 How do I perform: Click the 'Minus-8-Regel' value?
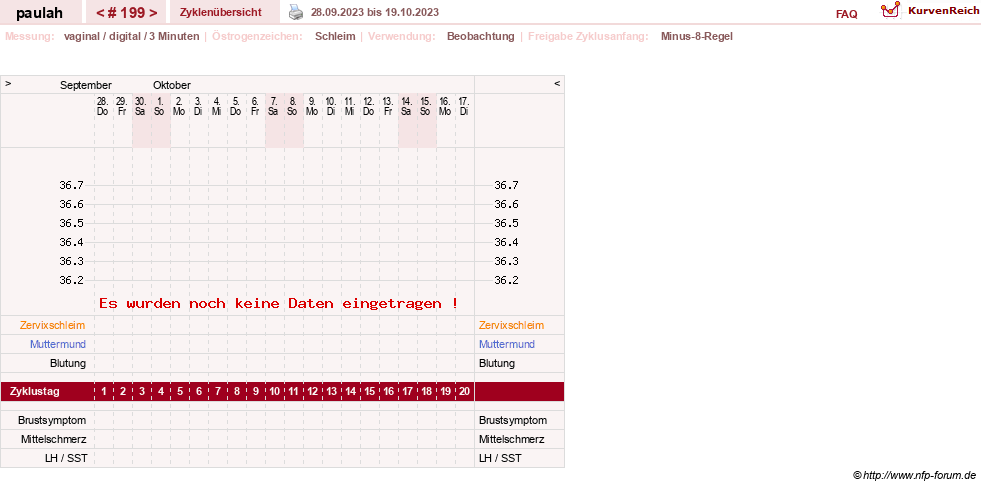tap(696, 36)
